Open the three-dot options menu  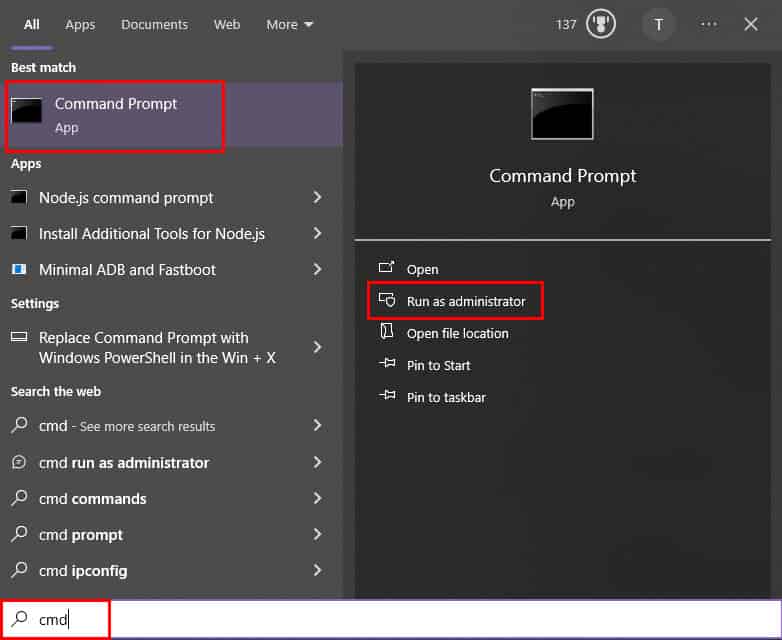709,24
